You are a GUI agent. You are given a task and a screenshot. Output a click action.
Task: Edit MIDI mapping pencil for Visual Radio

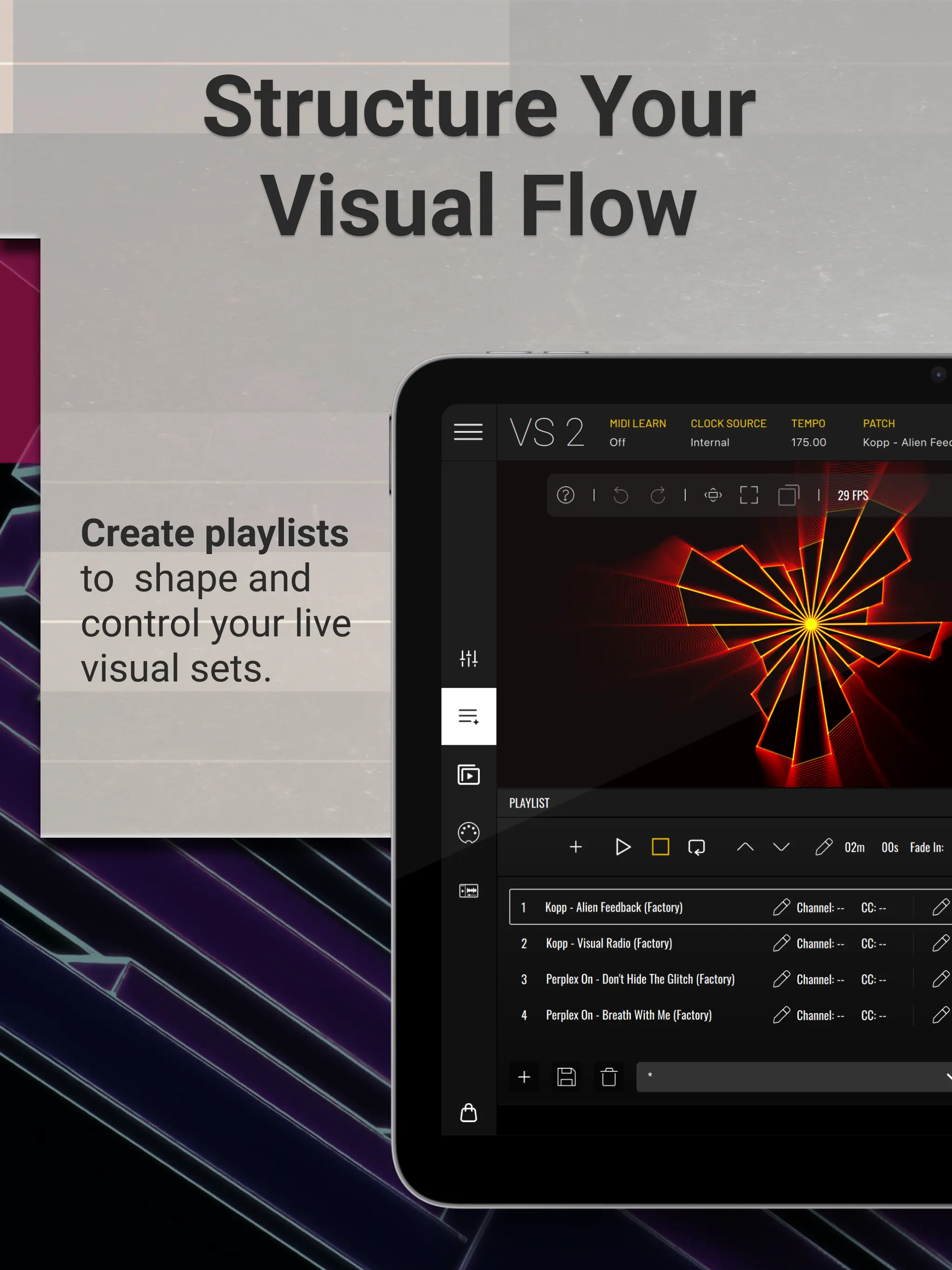point(781,943)
